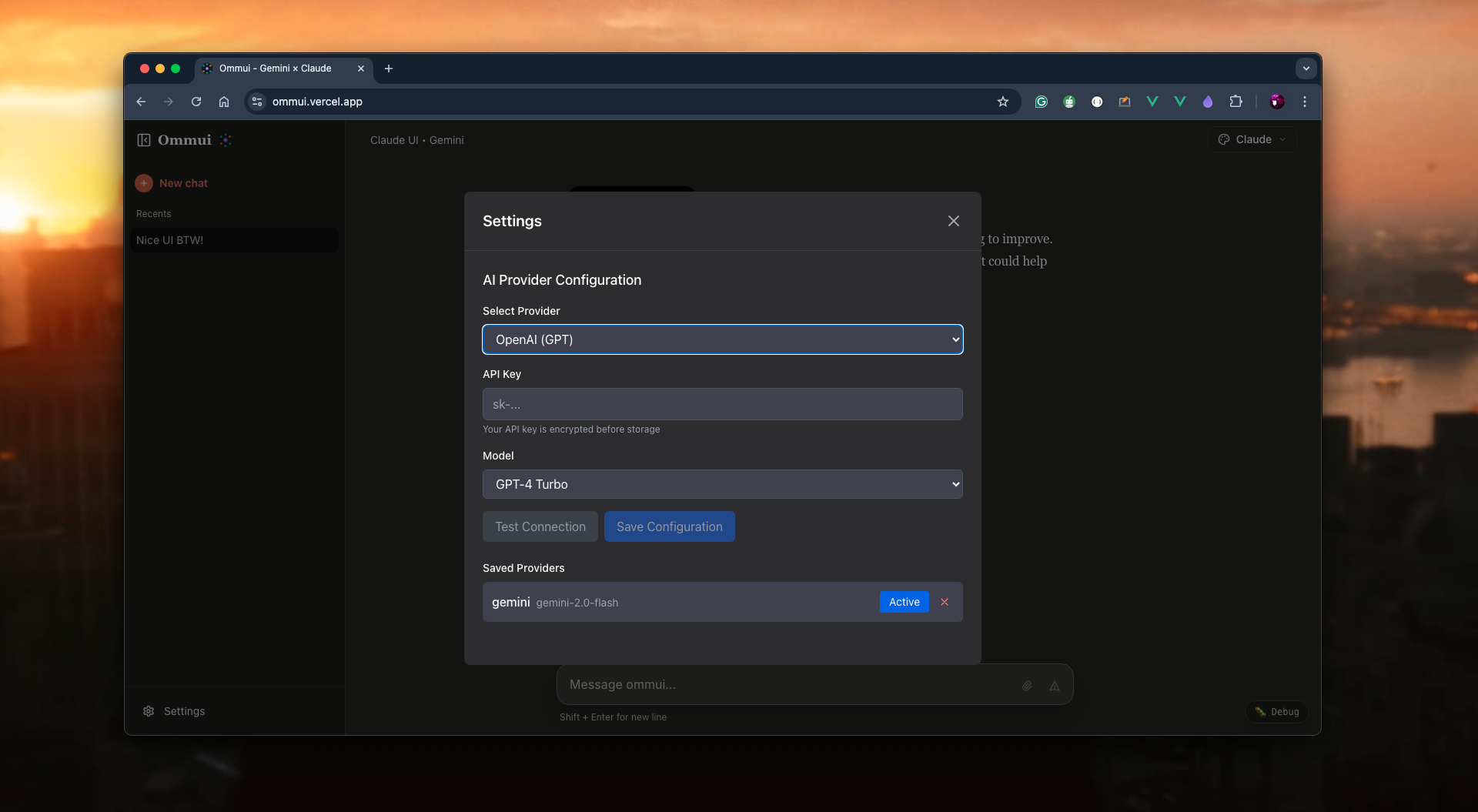Delete the saved gemini provider
1478x812 pixels.
pyautogui.click(x=945, y=602)
